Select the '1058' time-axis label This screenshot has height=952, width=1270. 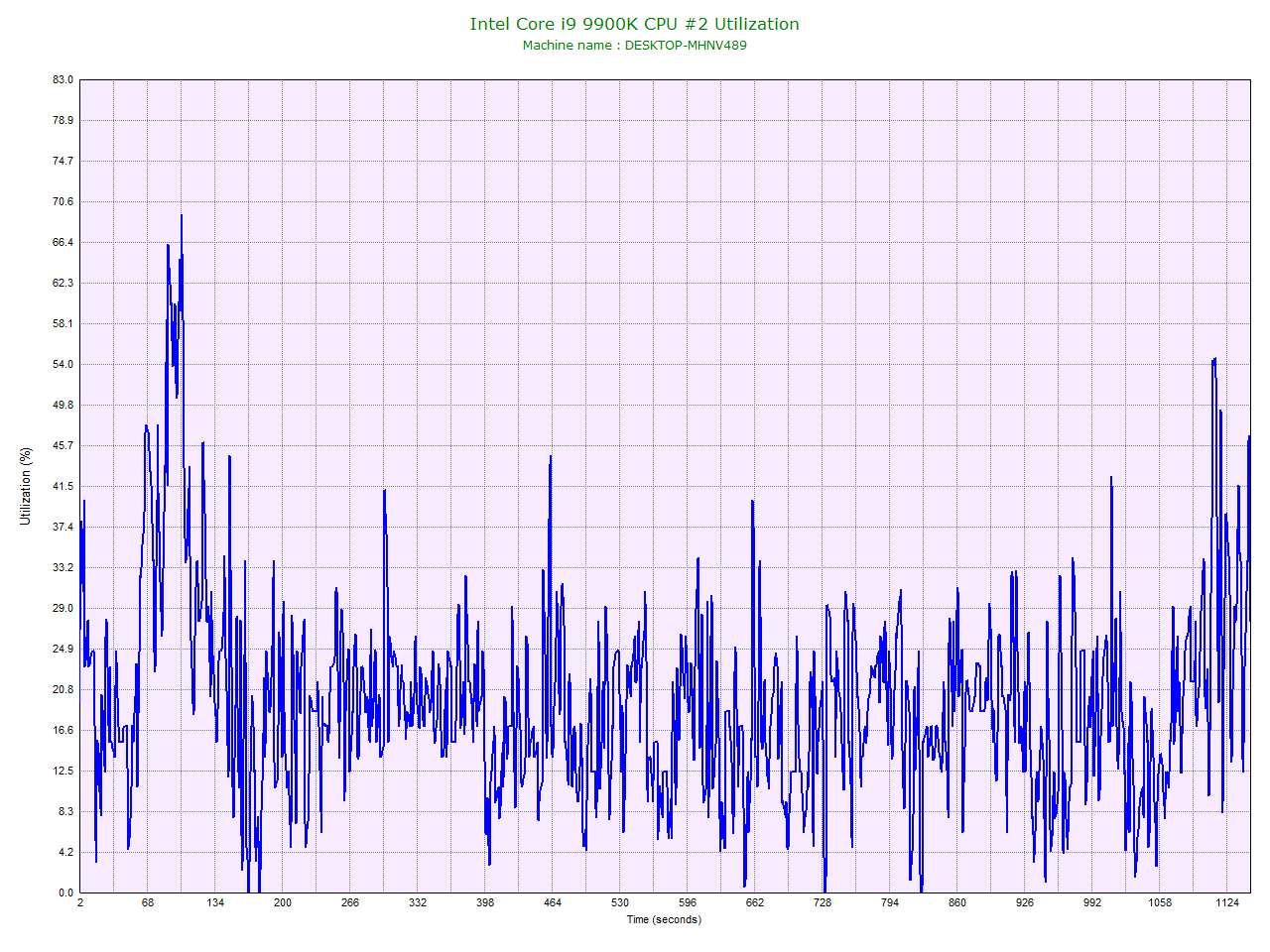point(1160,903)
